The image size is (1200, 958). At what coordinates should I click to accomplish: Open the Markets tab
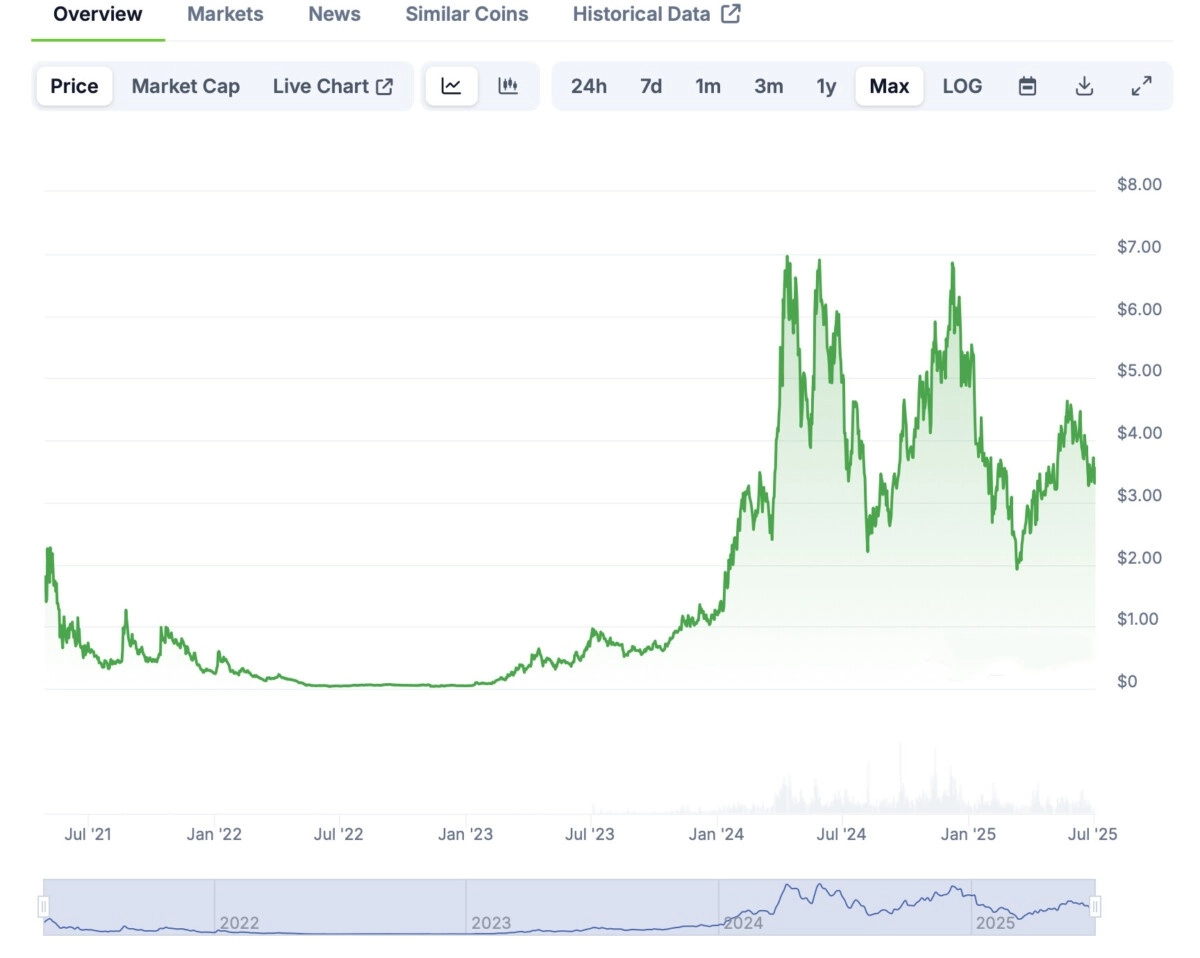tap(225, 14)
